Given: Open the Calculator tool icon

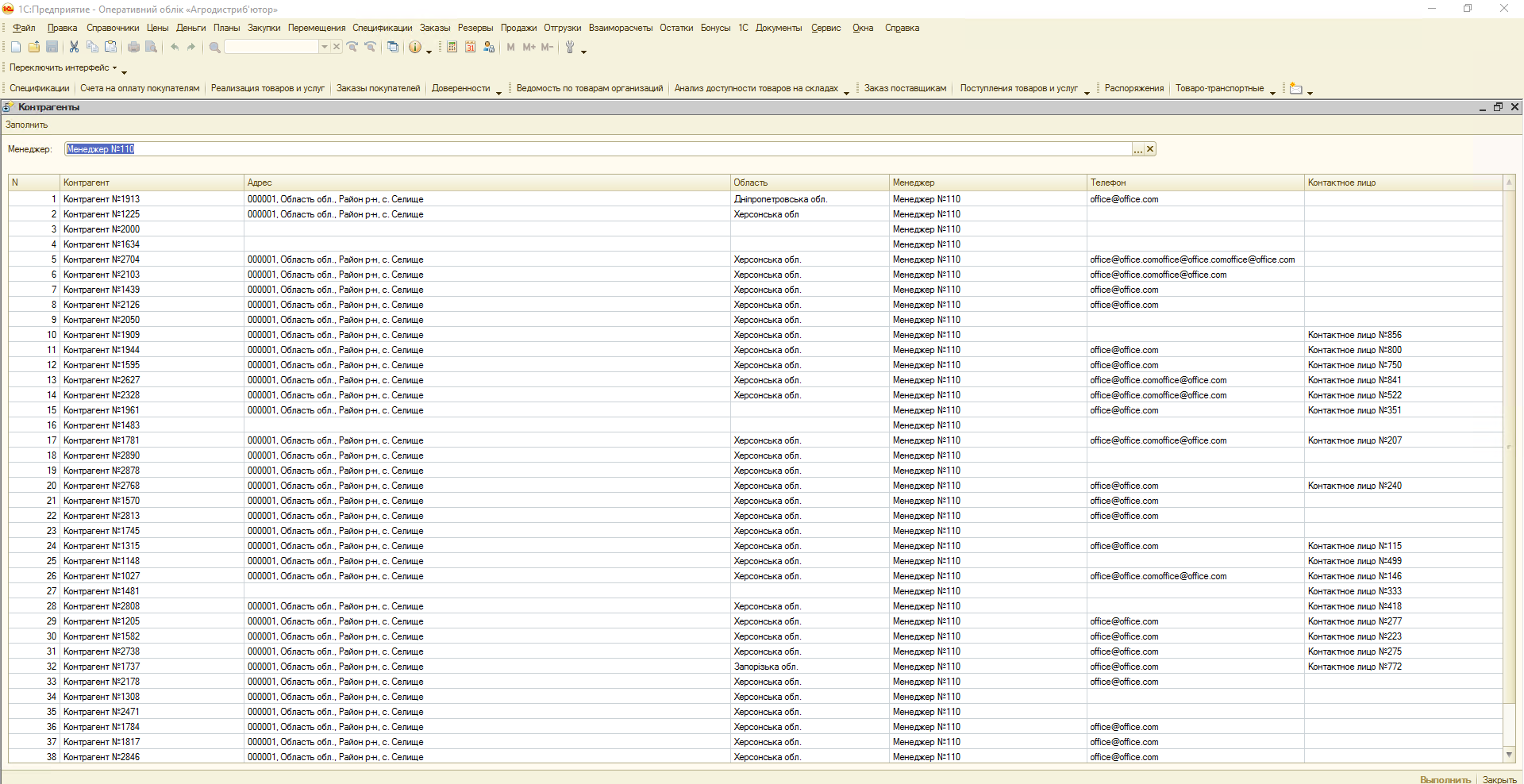Looking at the screenshot, I should click(452, 48).
